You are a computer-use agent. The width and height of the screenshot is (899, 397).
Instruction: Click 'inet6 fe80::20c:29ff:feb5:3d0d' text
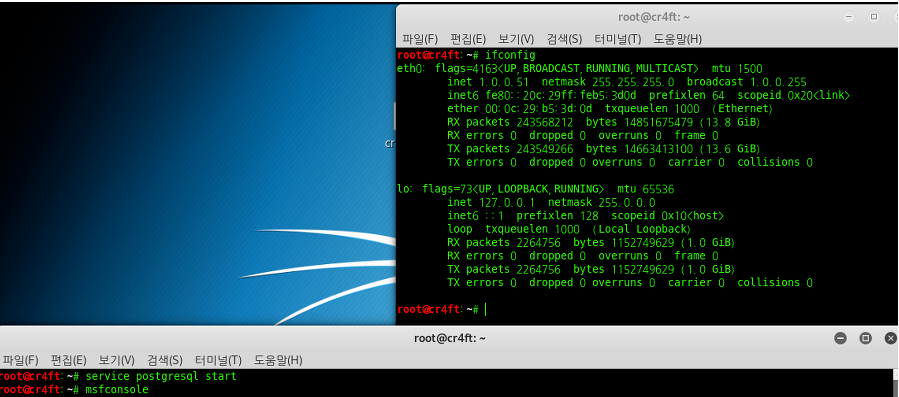click(x=545, y=95)
